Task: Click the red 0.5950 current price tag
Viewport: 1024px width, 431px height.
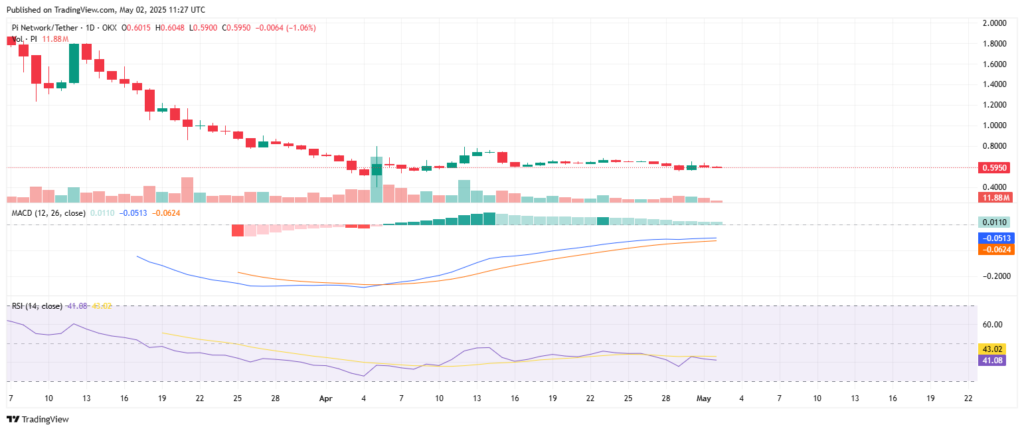Action: [x=995, y=169]
